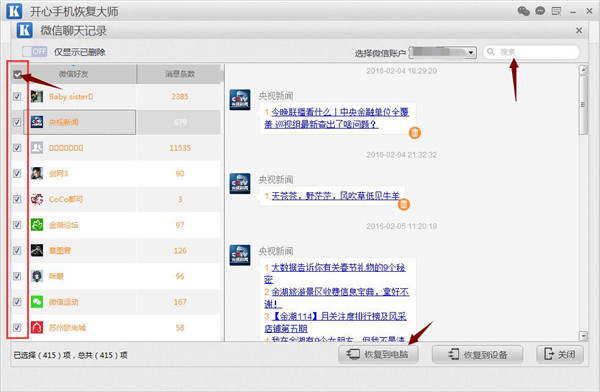Click 微信运动 green avatar

tap(37, 302)
